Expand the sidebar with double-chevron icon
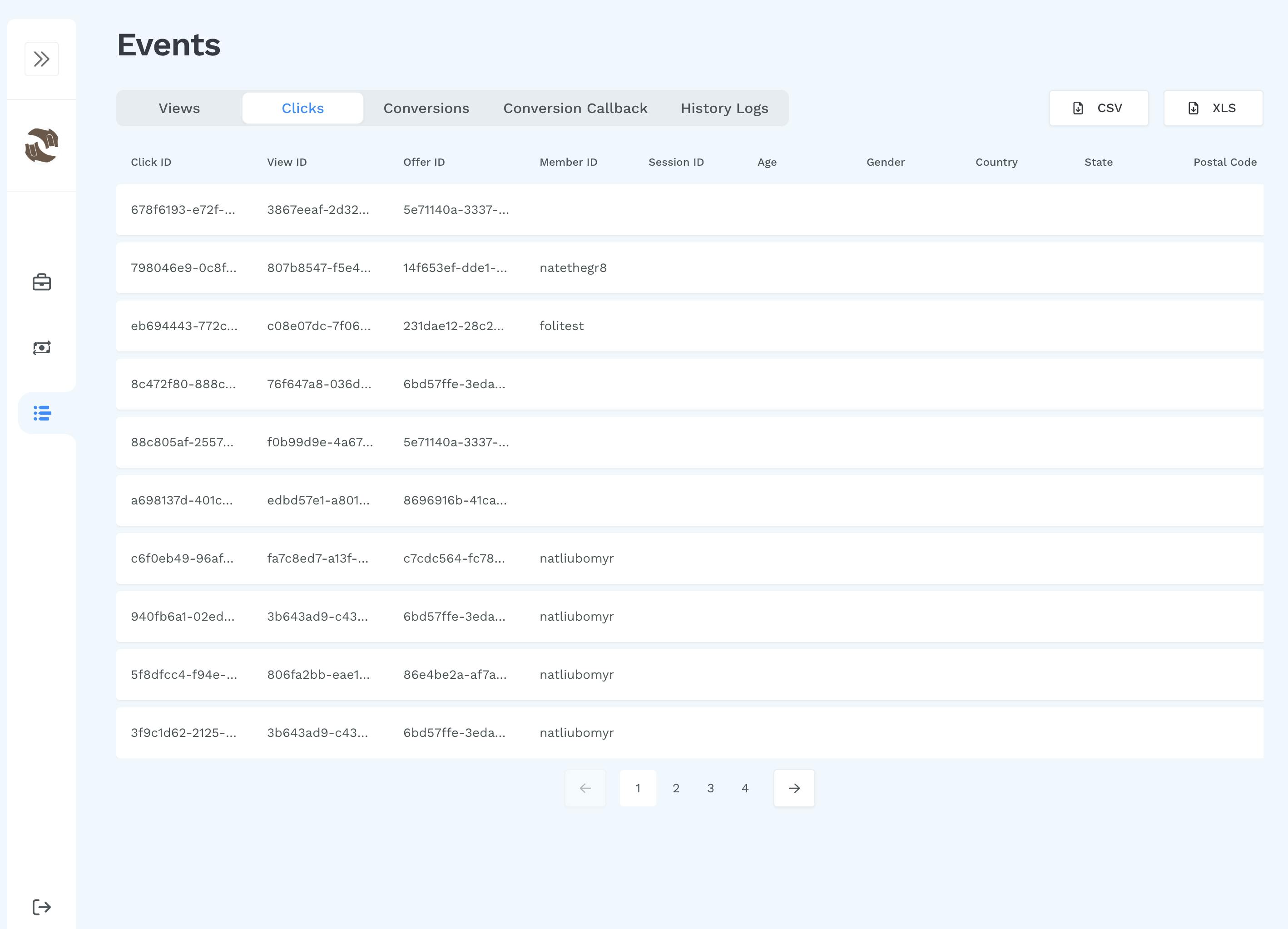This screenshot has height=929, width=1288. click(x=41, y=59)
